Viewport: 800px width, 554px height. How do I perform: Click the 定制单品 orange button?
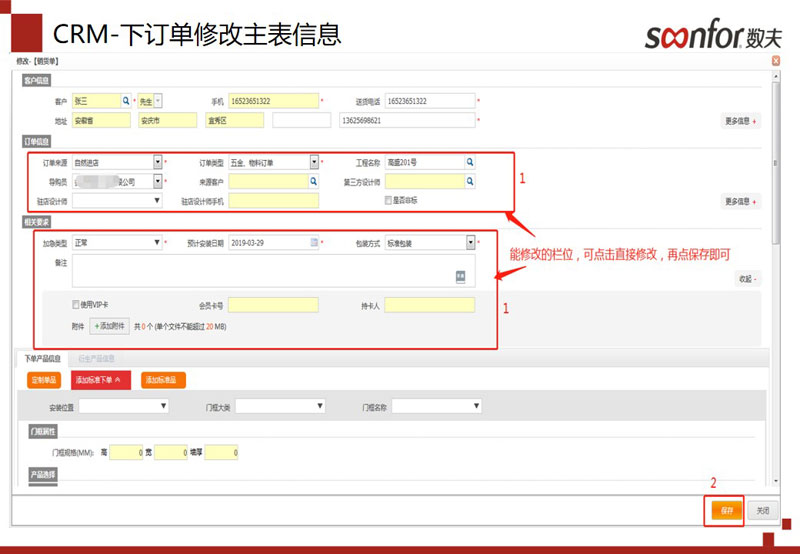pos(45,380)
